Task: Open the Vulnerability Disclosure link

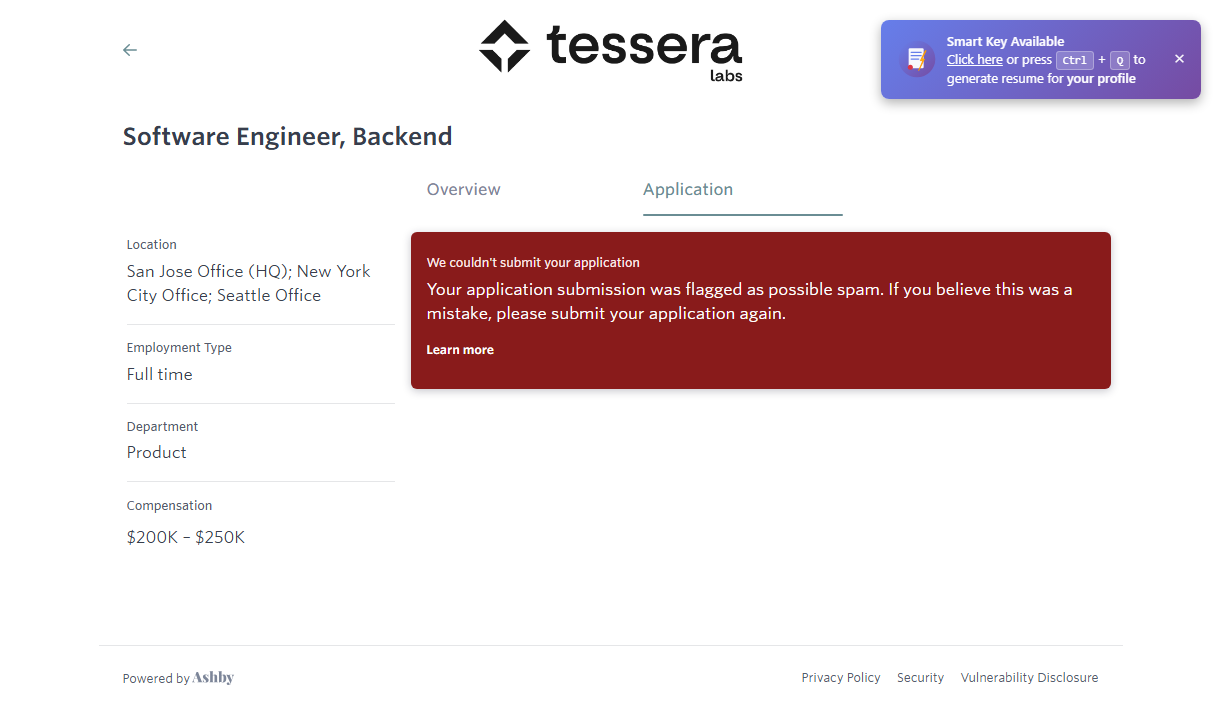Action: tap(1029, 678)
